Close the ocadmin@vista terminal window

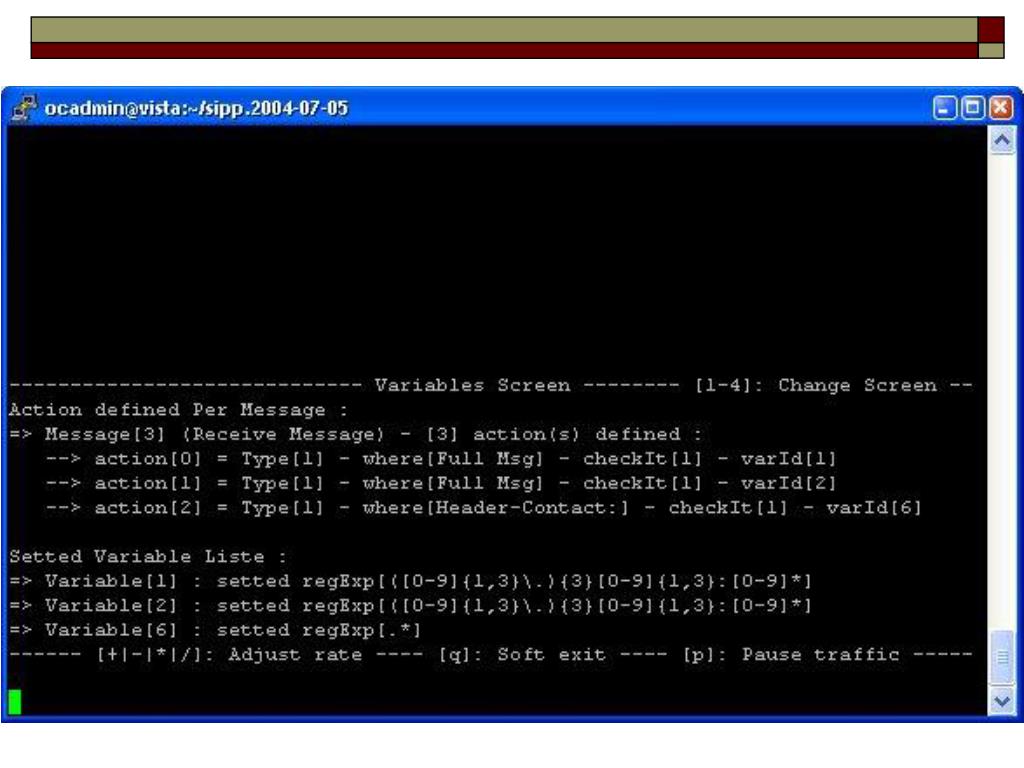click(x=1001, y=108)
